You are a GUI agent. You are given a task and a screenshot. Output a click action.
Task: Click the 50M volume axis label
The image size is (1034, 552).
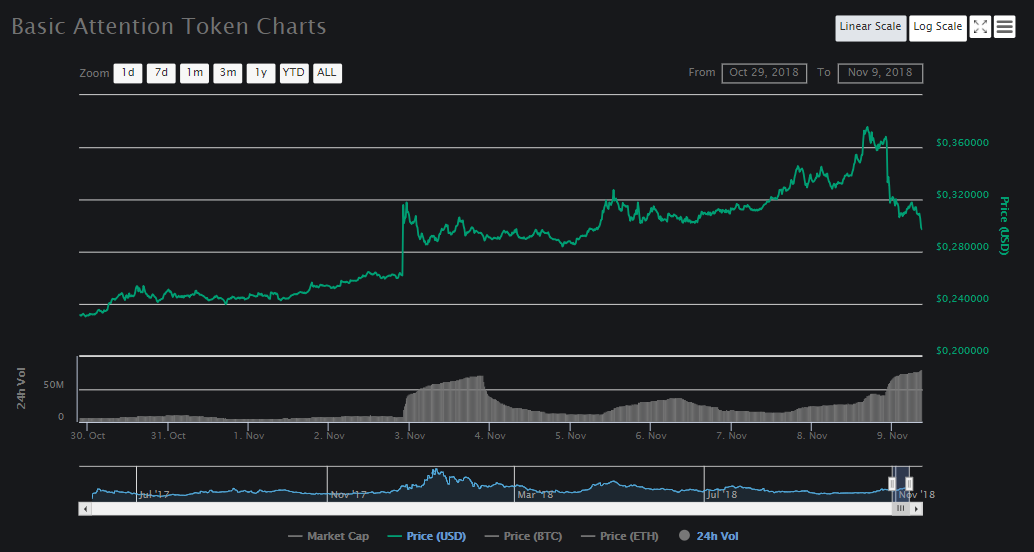pos(53,384)
